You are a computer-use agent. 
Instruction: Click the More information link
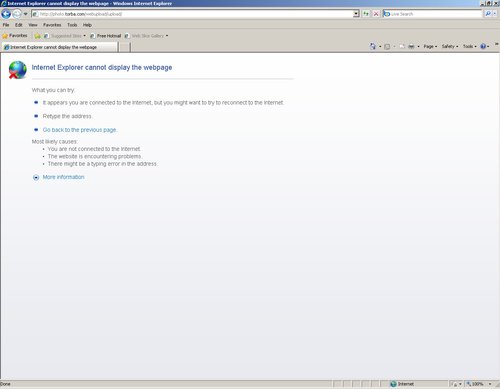tap(63, 177)
